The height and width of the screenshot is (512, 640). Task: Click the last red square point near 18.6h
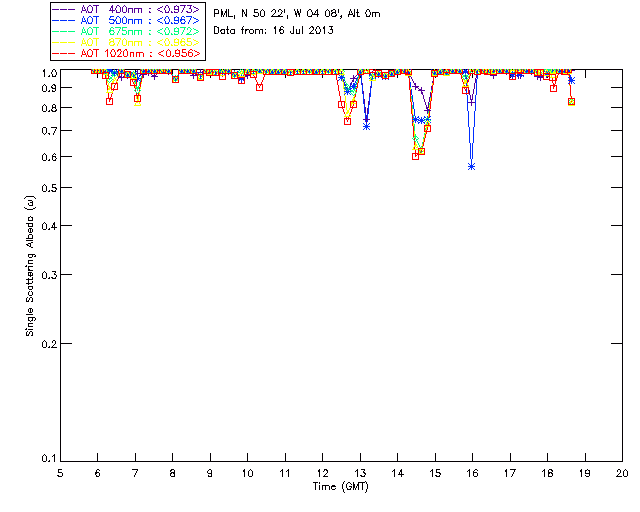(571, 102)
